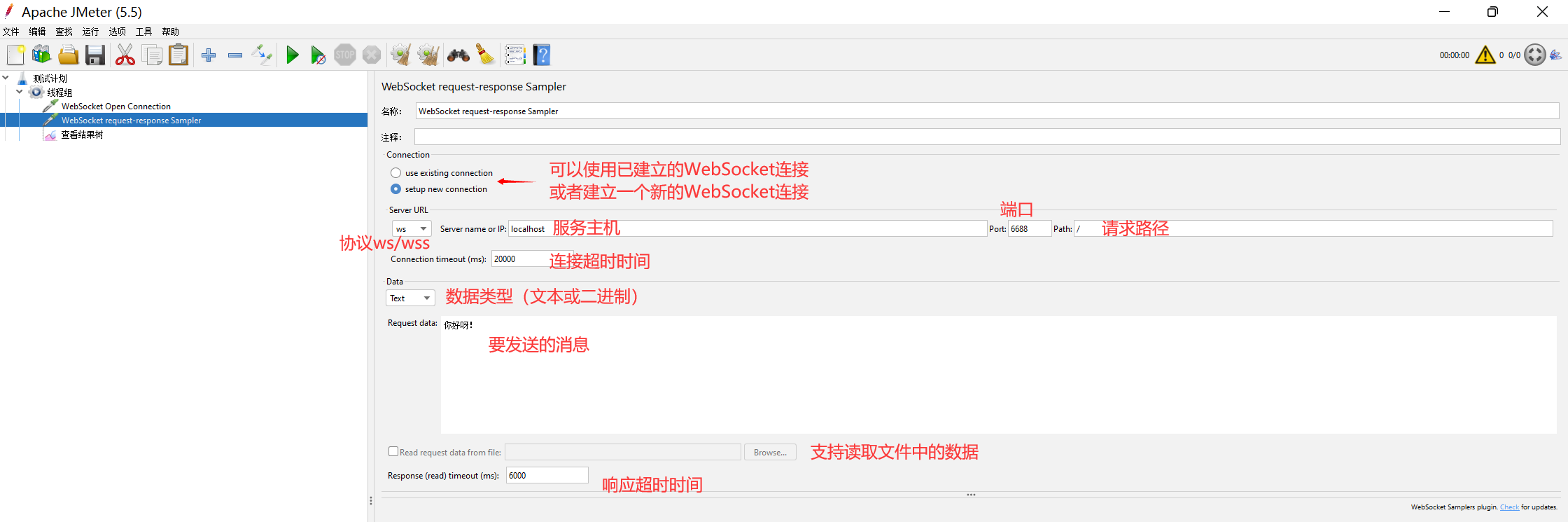
Task: Click the Path input field
Action: pos(1313,228)
